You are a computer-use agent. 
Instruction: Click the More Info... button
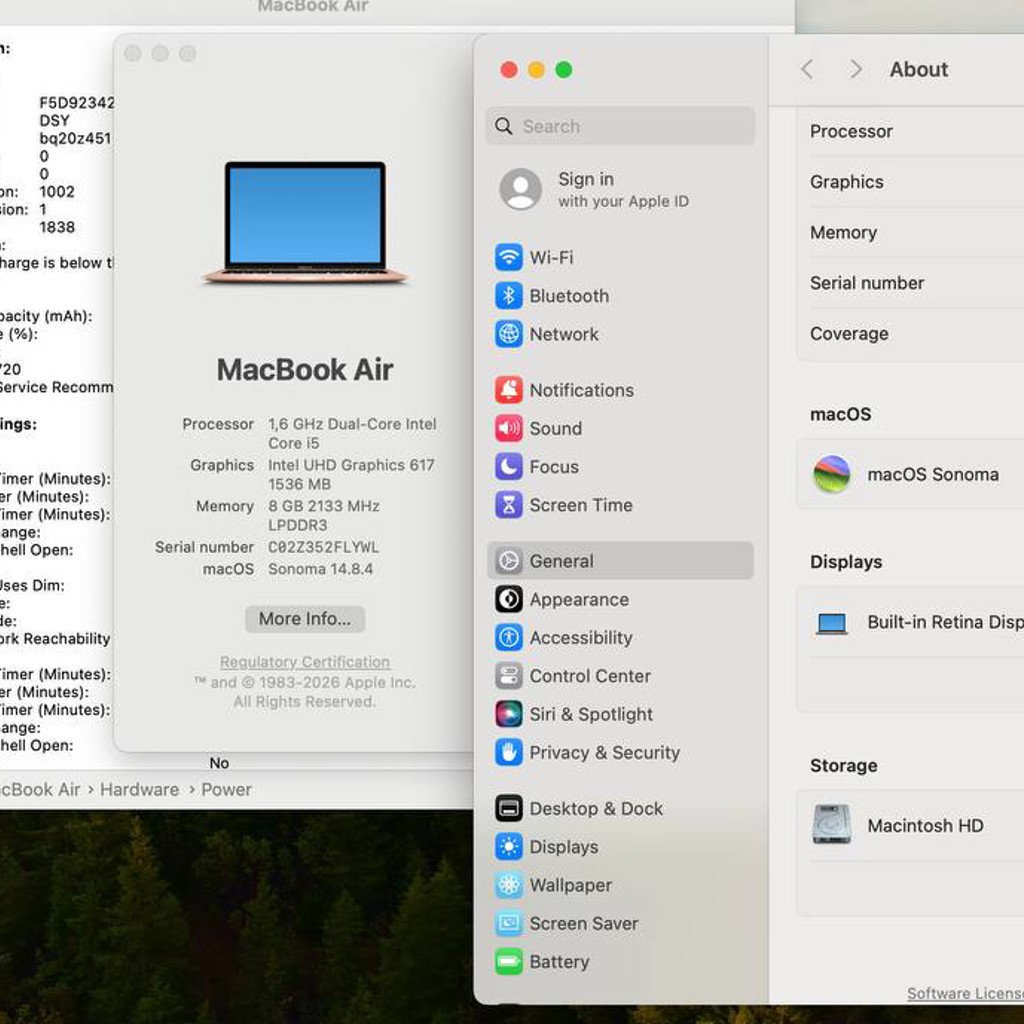click(x=304, y=618)
